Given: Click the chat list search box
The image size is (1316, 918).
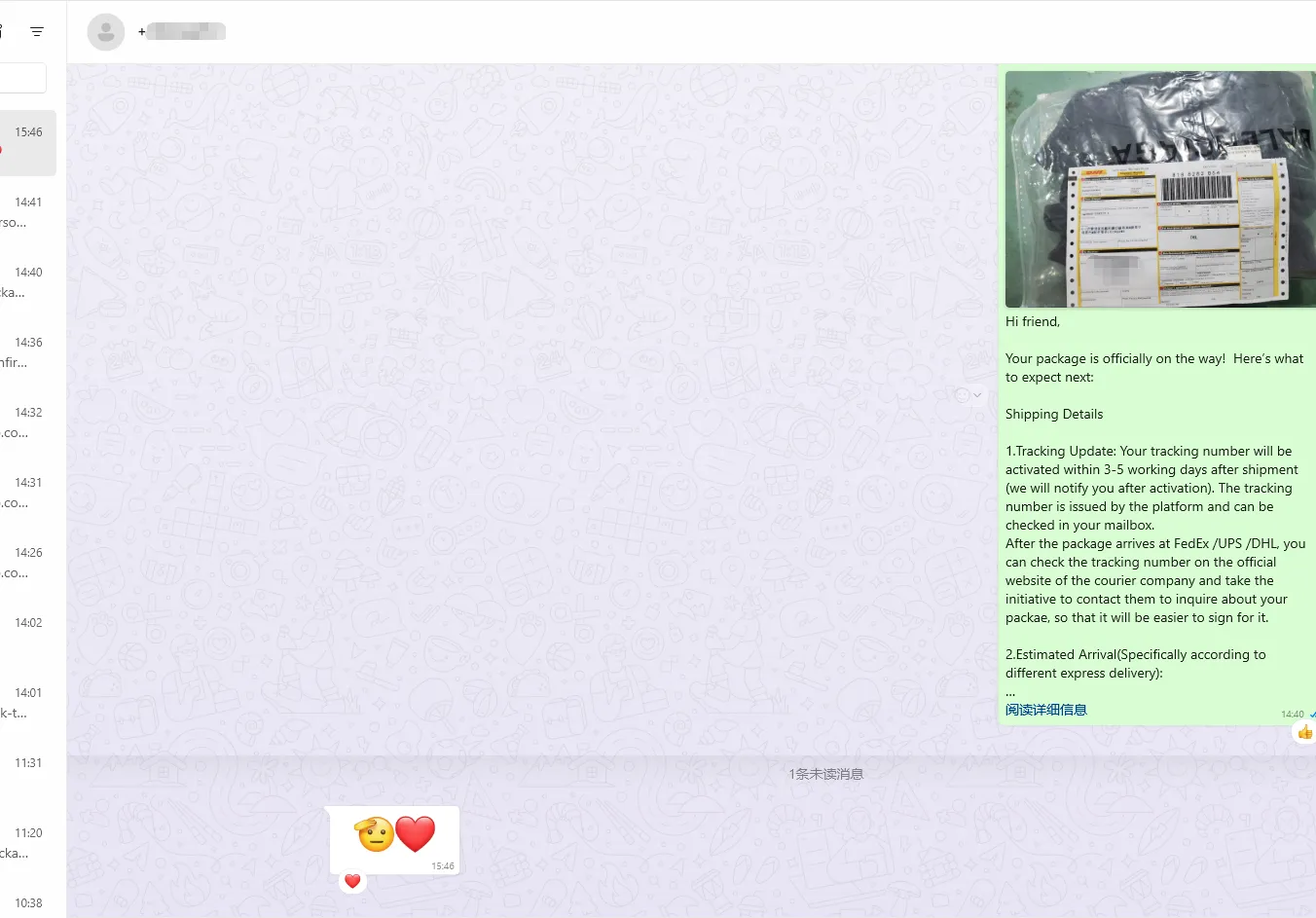Looking at the screenshot, I should click(22, 78).
